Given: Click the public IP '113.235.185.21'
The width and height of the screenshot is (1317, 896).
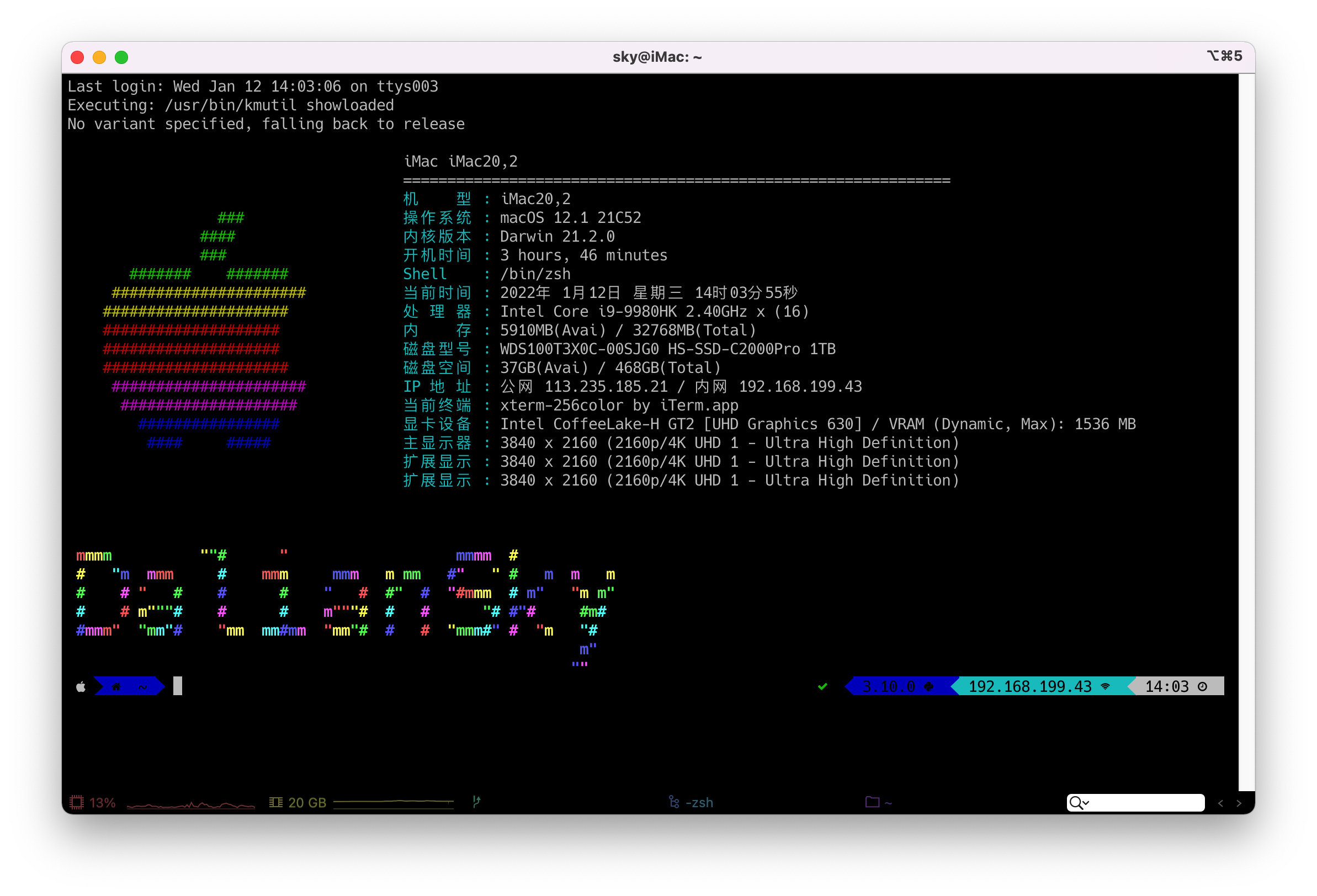Looking at the screenshot, I should coord(606,386).
